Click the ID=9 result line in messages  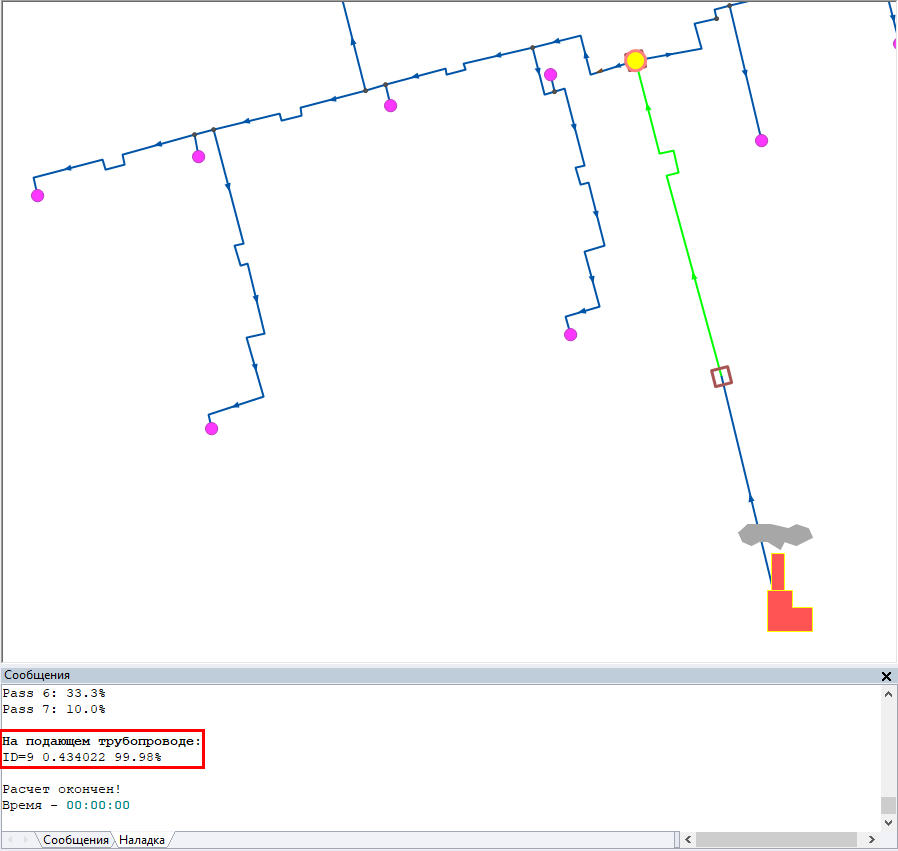pyautogui.click(x=82, y=758)
